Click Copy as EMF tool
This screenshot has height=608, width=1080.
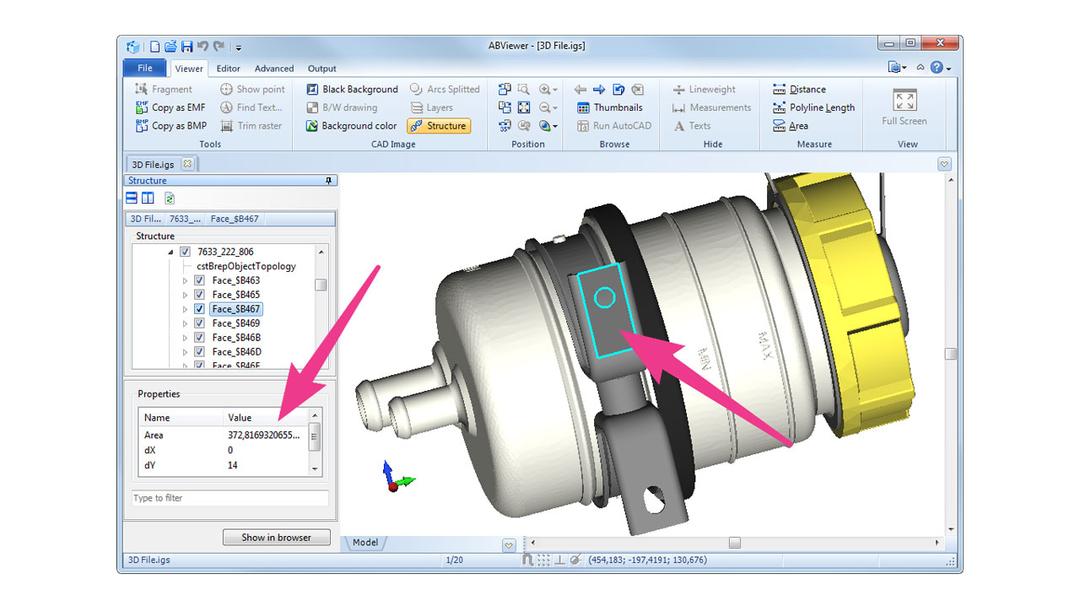(170, 107)
